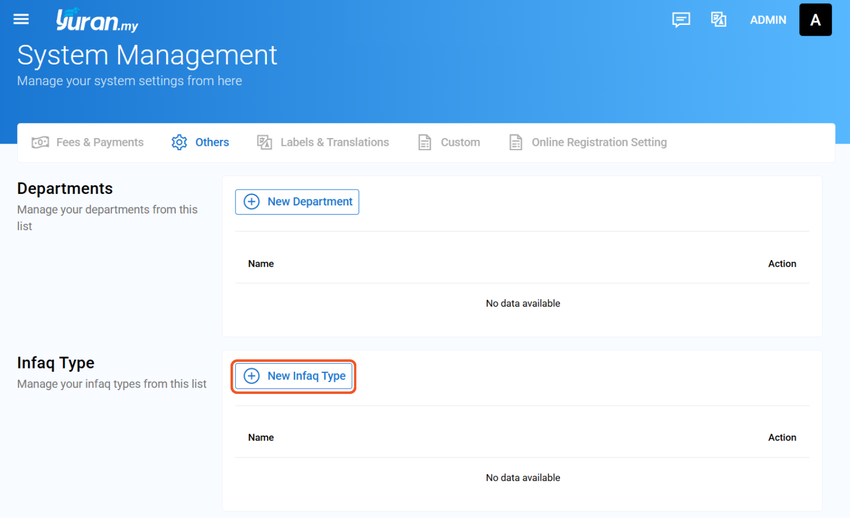The image size is (850, 518).
Task: Open Online Registration Setting tab
Action: [x=588, y=143]
